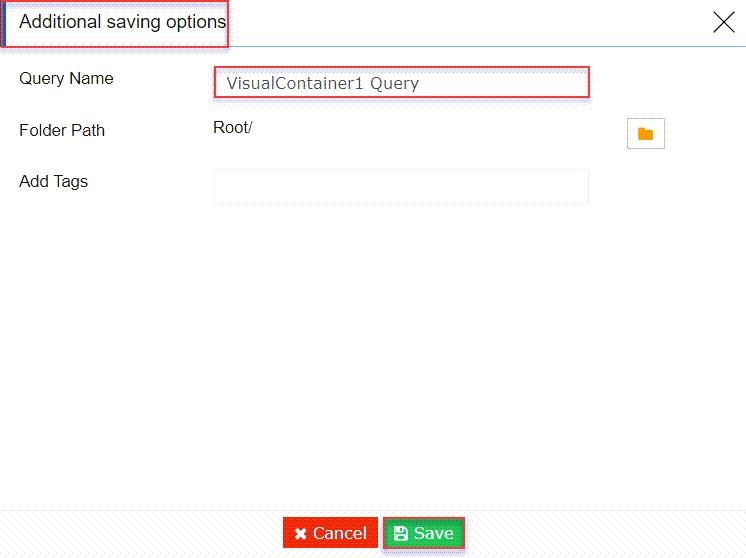The image size is (746, 558).
Task: Click the word Save on green button
Action: [433, 533]
